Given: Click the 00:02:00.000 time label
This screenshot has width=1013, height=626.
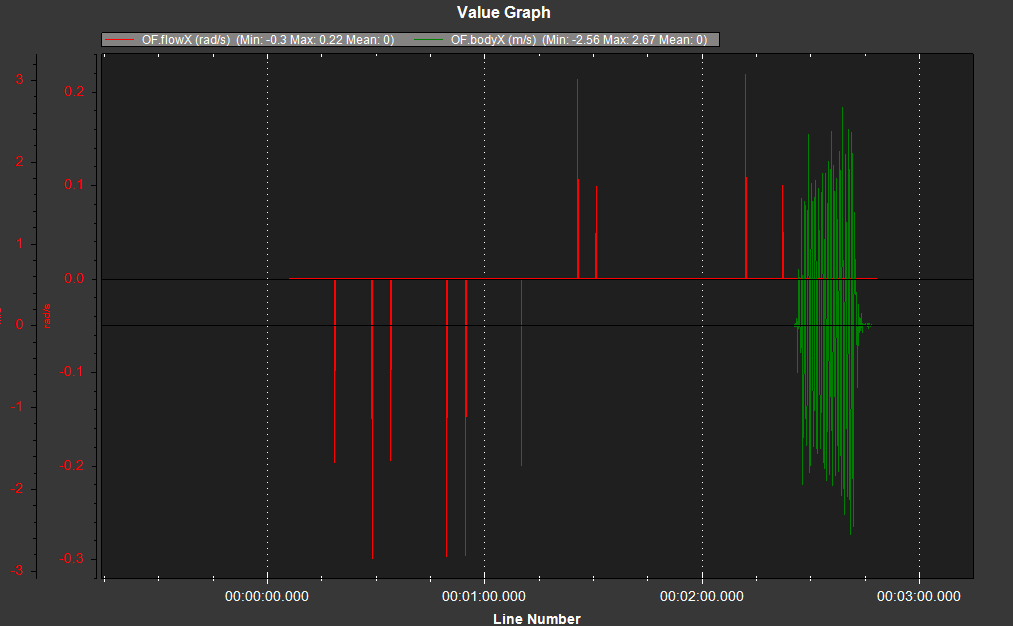Looking at the screenshot, I should coord(702,596).
